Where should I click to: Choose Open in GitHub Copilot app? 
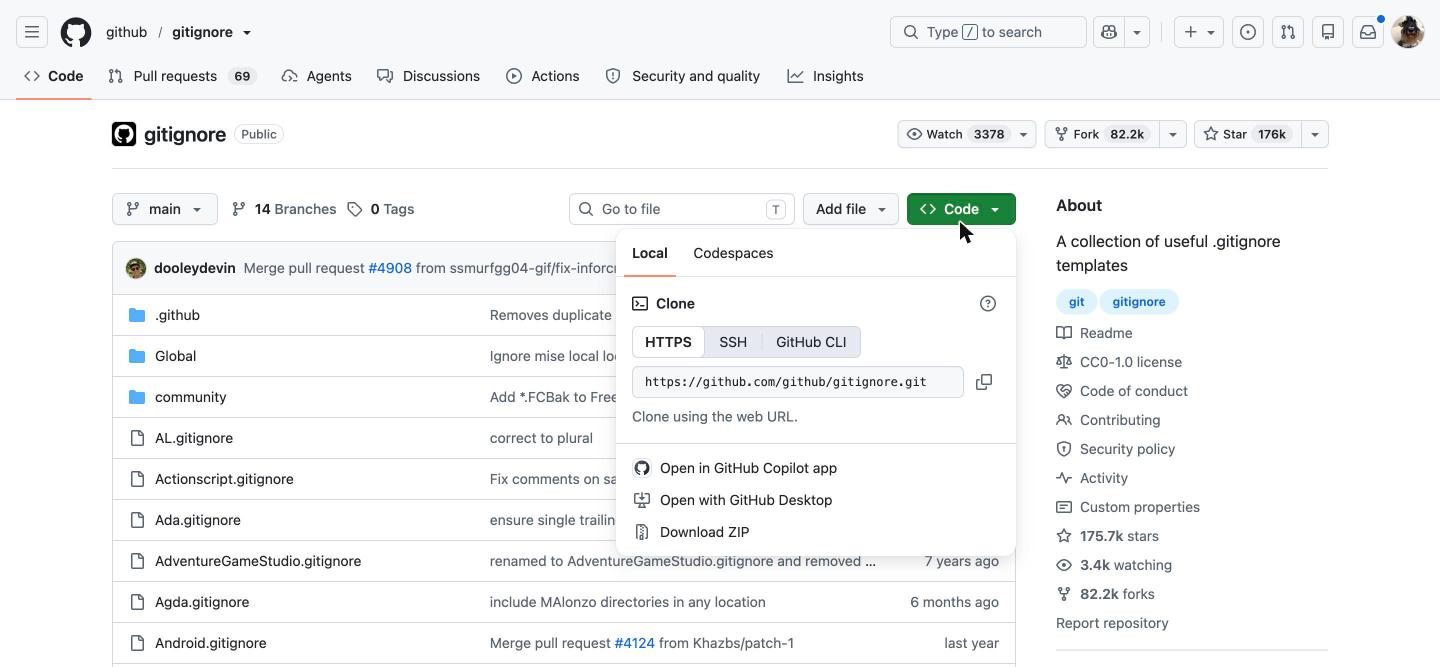tap(816, 468)
